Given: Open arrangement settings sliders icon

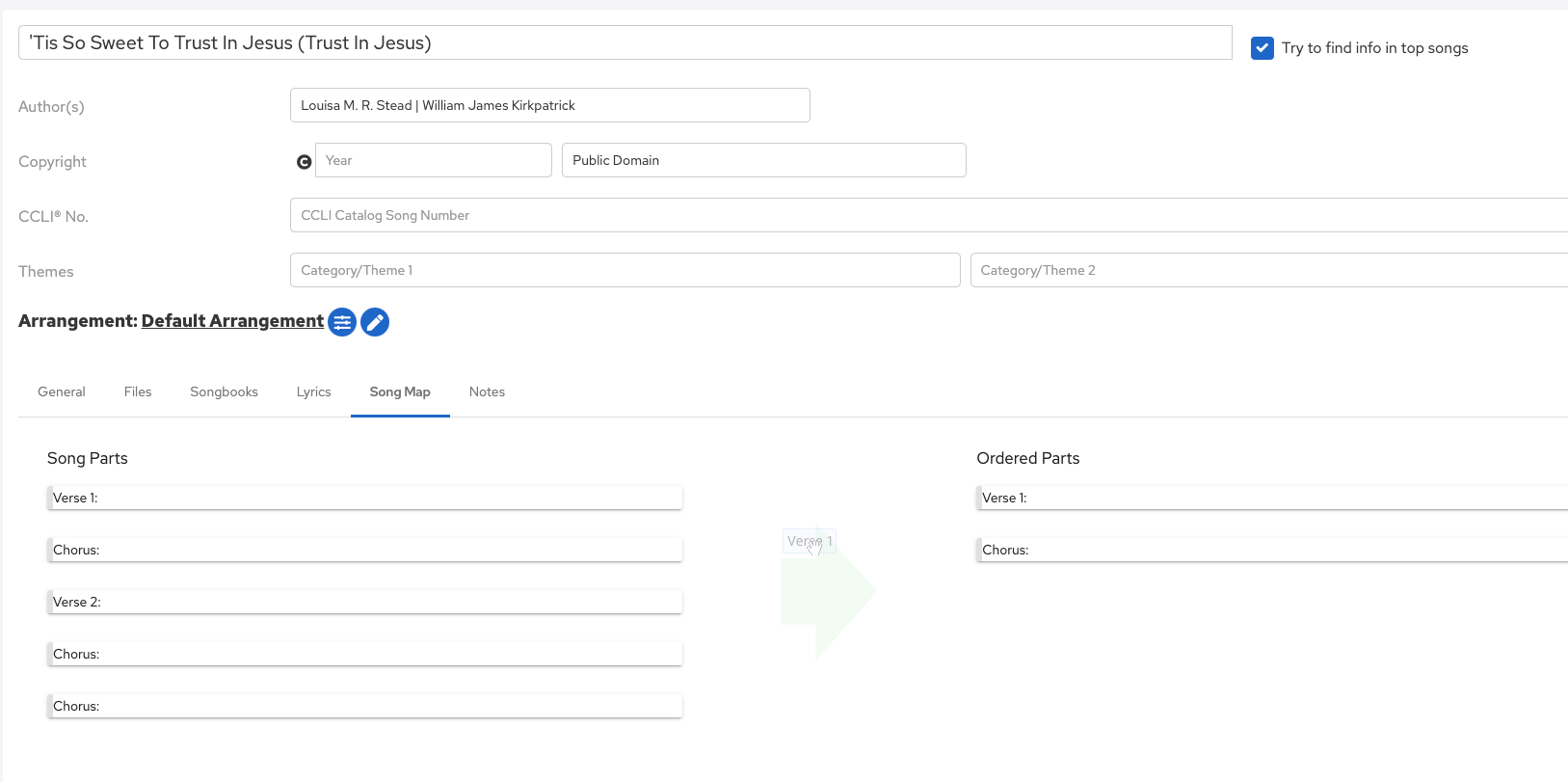Looking at the screenshot, I should click(x=342, y=322).
